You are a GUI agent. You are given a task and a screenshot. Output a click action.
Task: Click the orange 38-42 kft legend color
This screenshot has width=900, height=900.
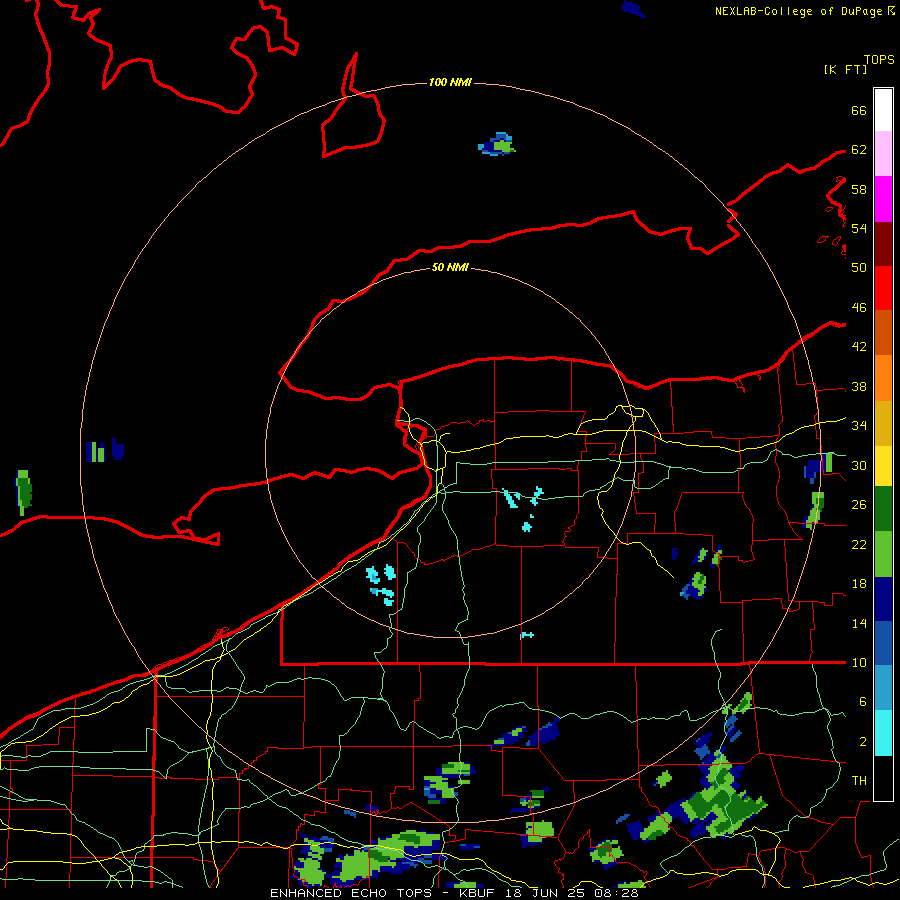point(883,378)
